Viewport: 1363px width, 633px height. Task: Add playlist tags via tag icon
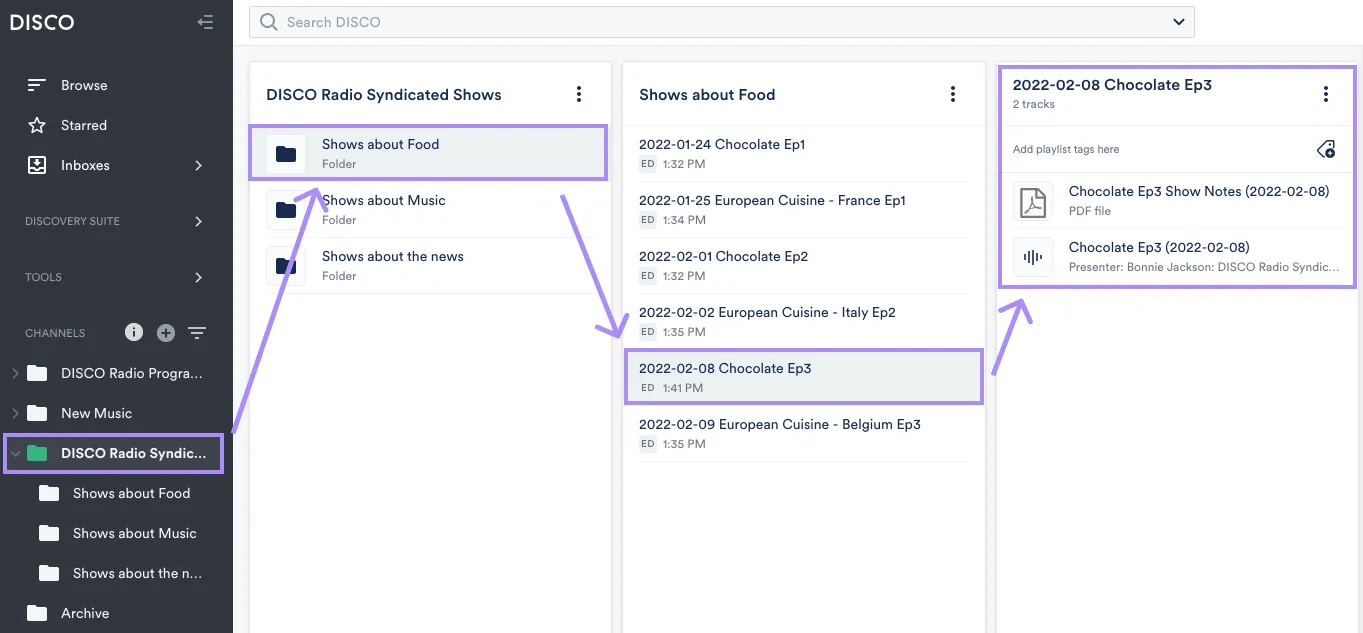click(x=1325, y=148)
